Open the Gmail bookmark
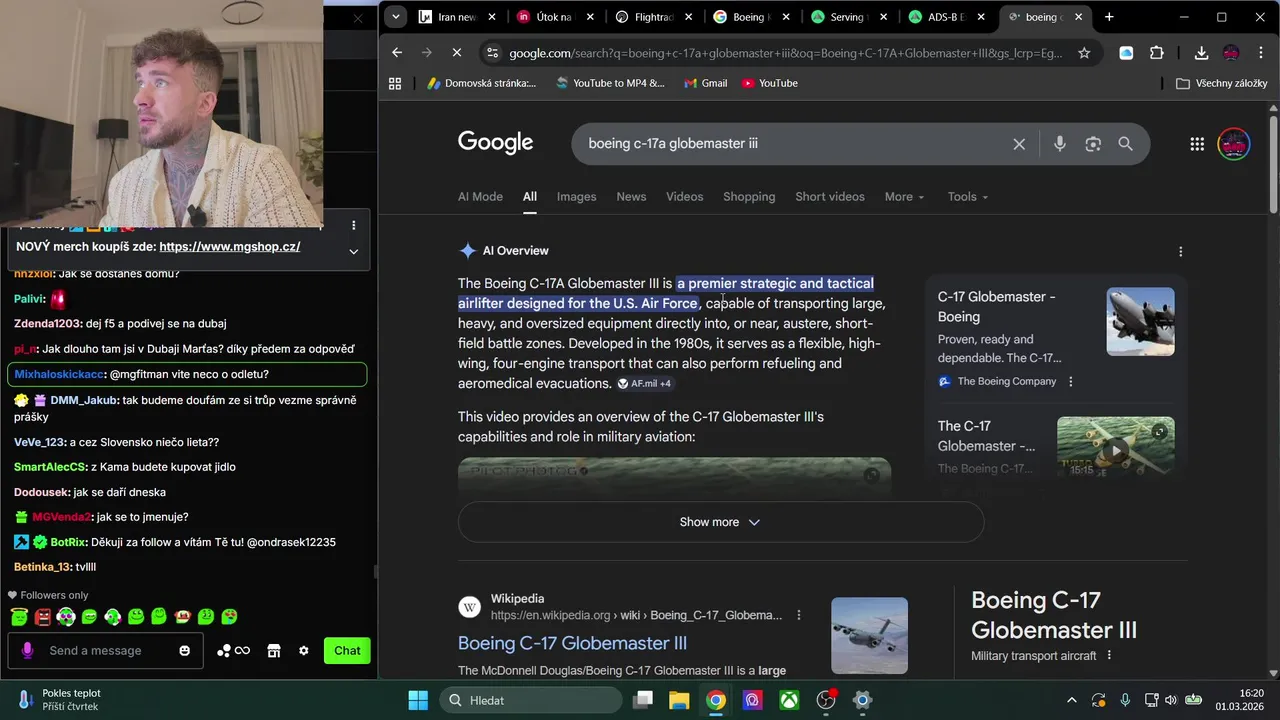Viewport: 1280px width, 720px height. click(x=705, y=83)
